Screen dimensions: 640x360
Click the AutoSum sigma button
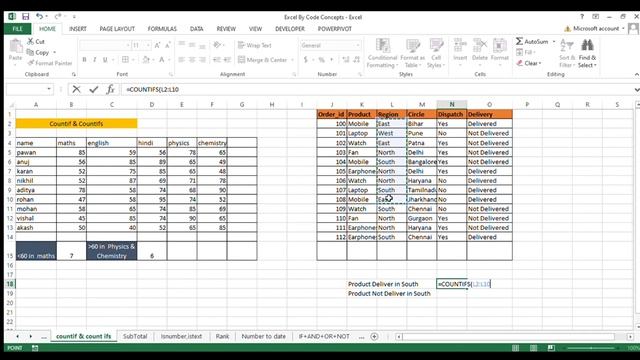tap(532, 41)
